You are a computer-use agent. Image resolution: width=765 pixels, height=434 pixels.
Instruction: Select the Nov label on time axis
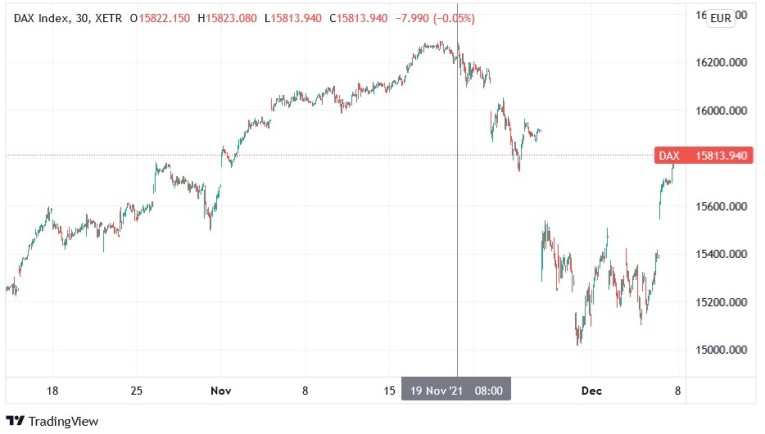coord(221,390)
